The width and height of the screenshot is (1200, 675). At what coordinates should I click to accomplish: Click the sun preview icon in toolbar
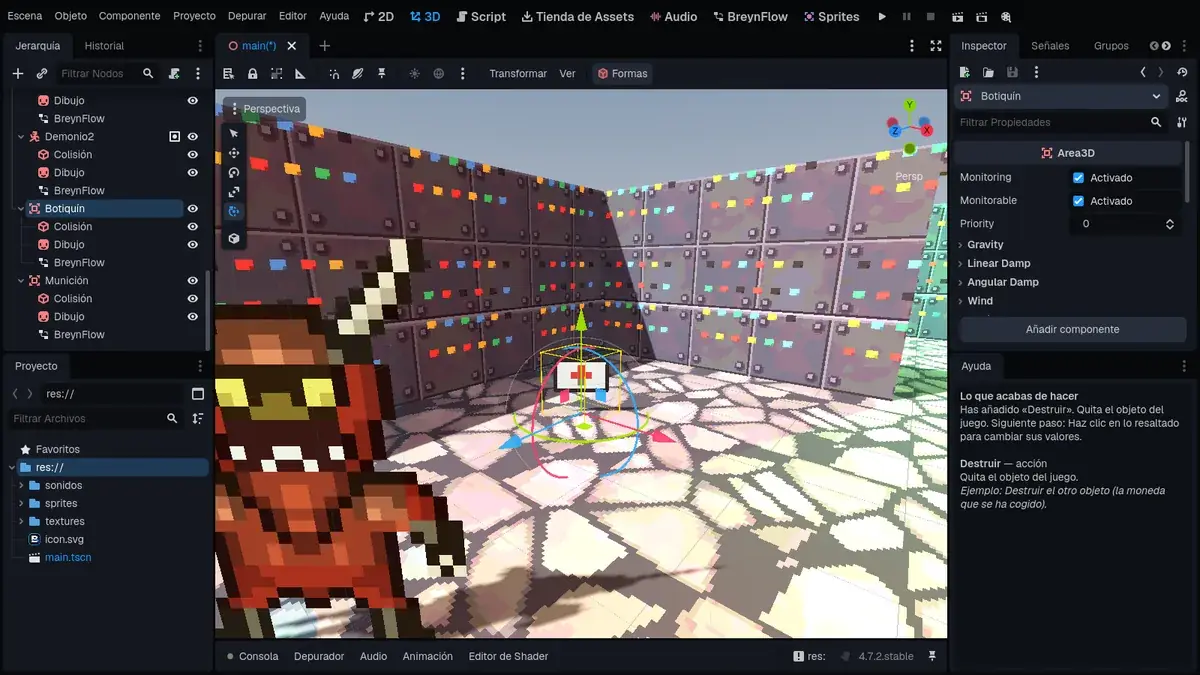[x=415, y=74]
